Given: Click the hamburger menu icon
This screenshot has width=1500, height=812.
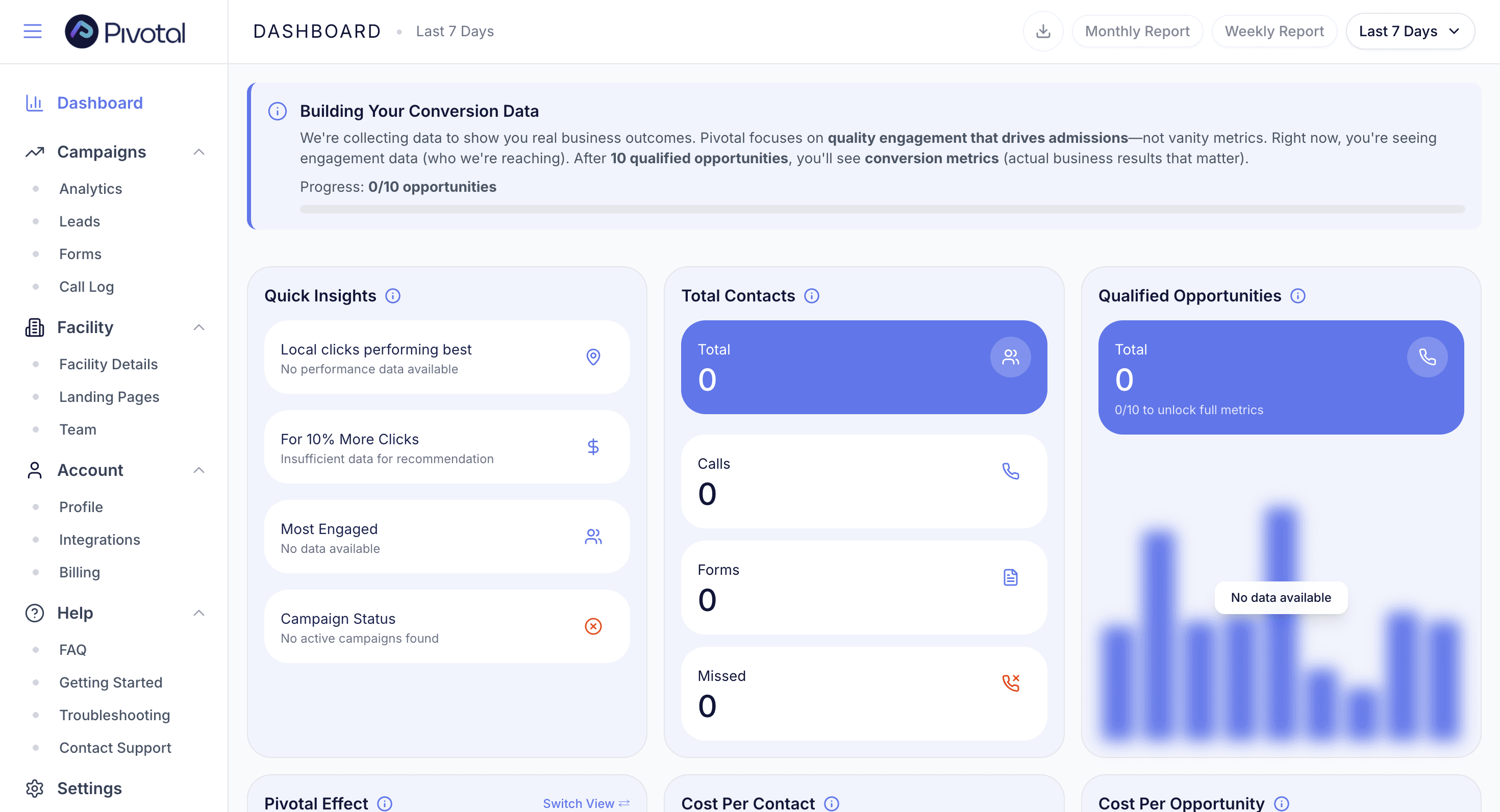Looking at the screenshot, I should coord(33,32).
